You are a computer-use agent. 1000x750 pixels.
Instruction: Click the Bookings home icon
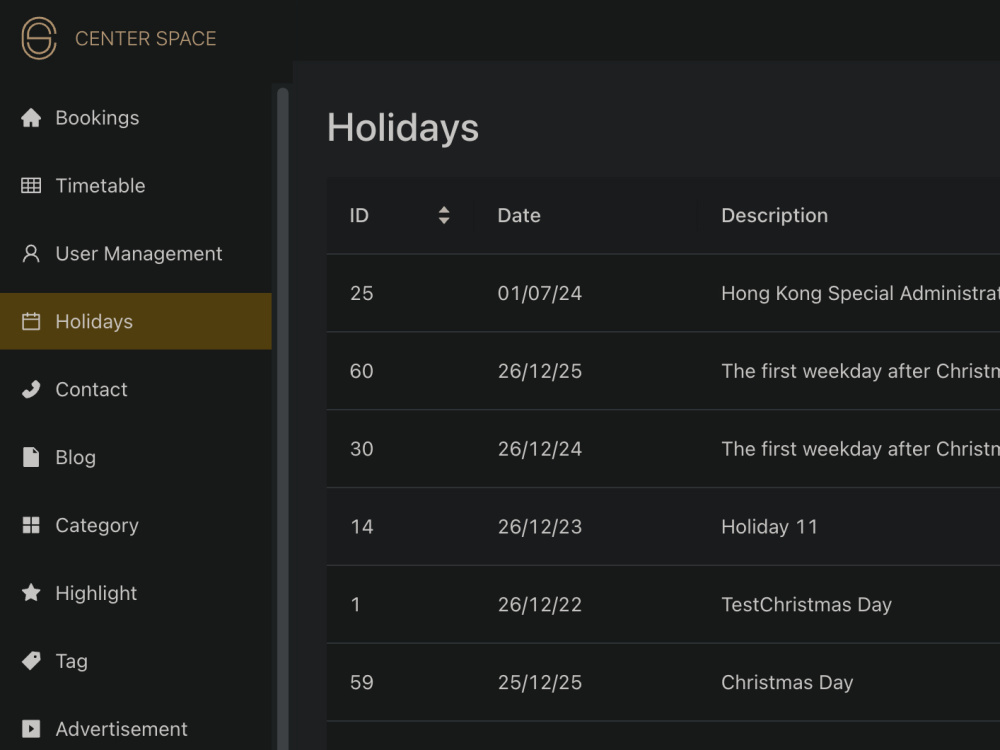(x=31, y=118)
